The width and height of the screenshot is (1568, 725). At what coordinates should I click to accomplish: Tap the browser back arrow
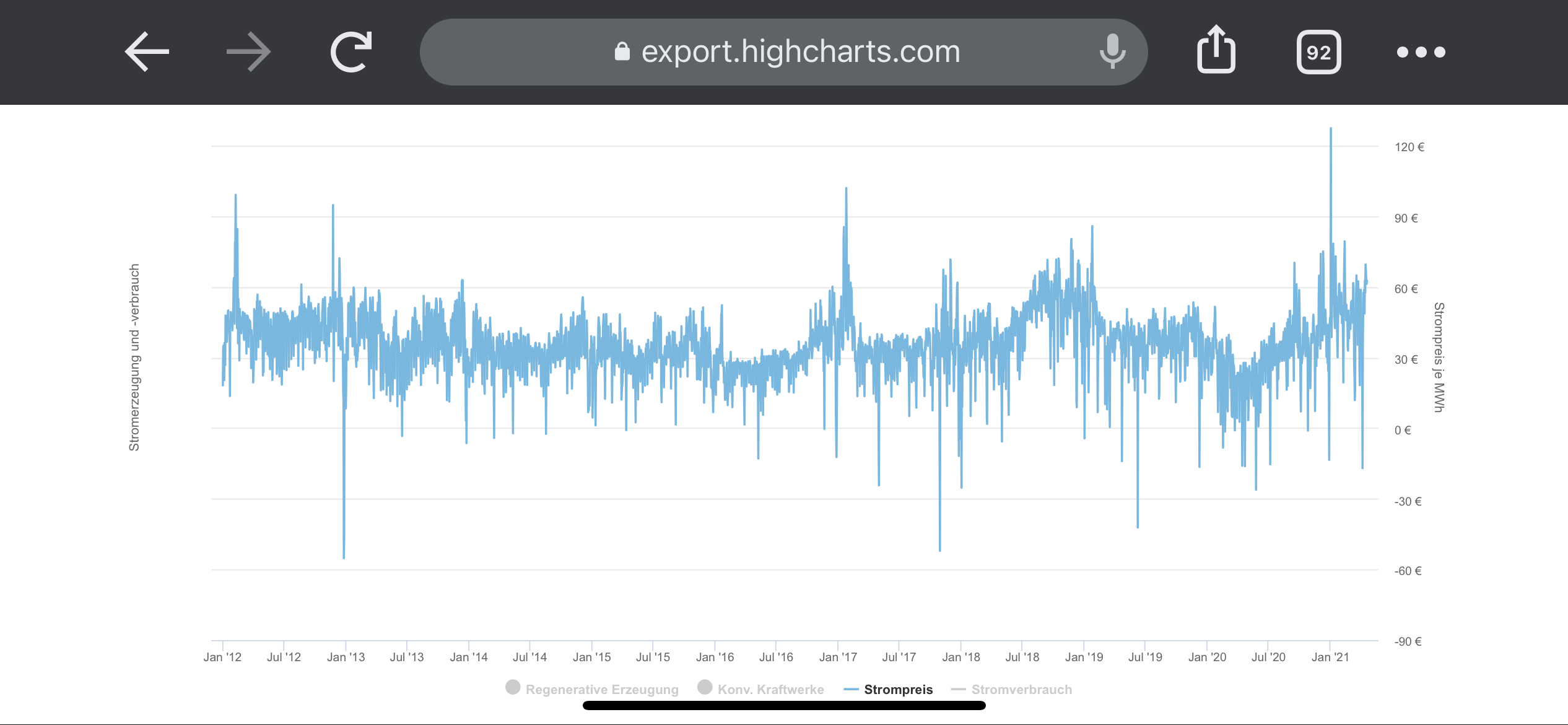click(x=147, y=52)
